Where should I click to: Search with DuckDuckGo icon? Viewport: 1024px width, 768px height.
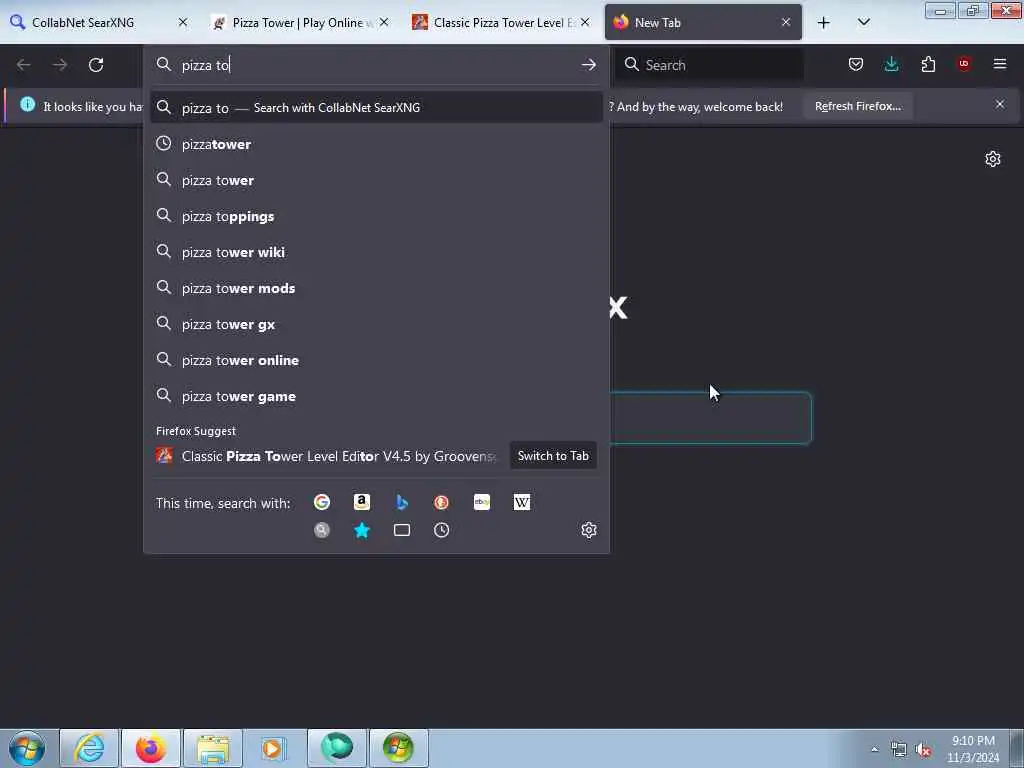click(441, 502)
